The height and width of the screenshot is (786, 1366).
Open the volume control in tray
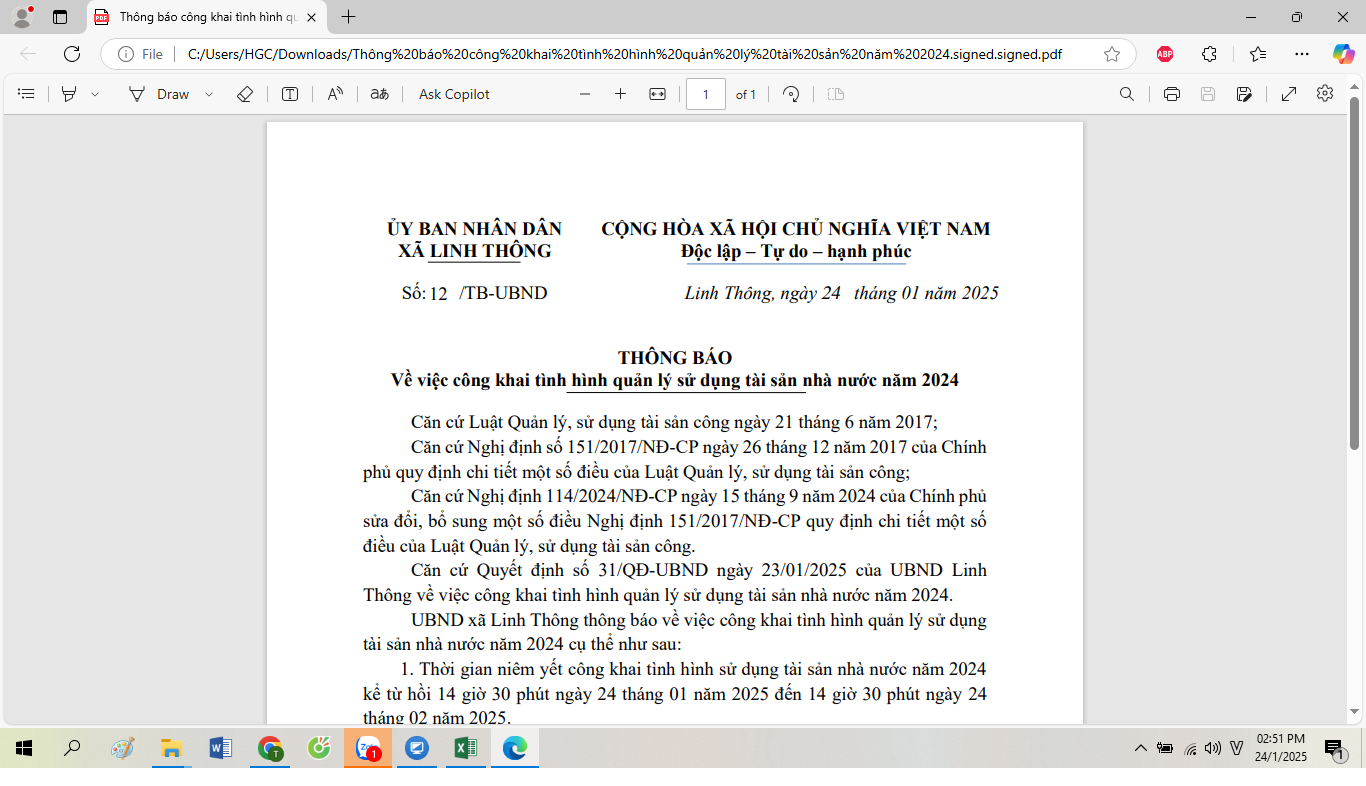[1213, 748]
